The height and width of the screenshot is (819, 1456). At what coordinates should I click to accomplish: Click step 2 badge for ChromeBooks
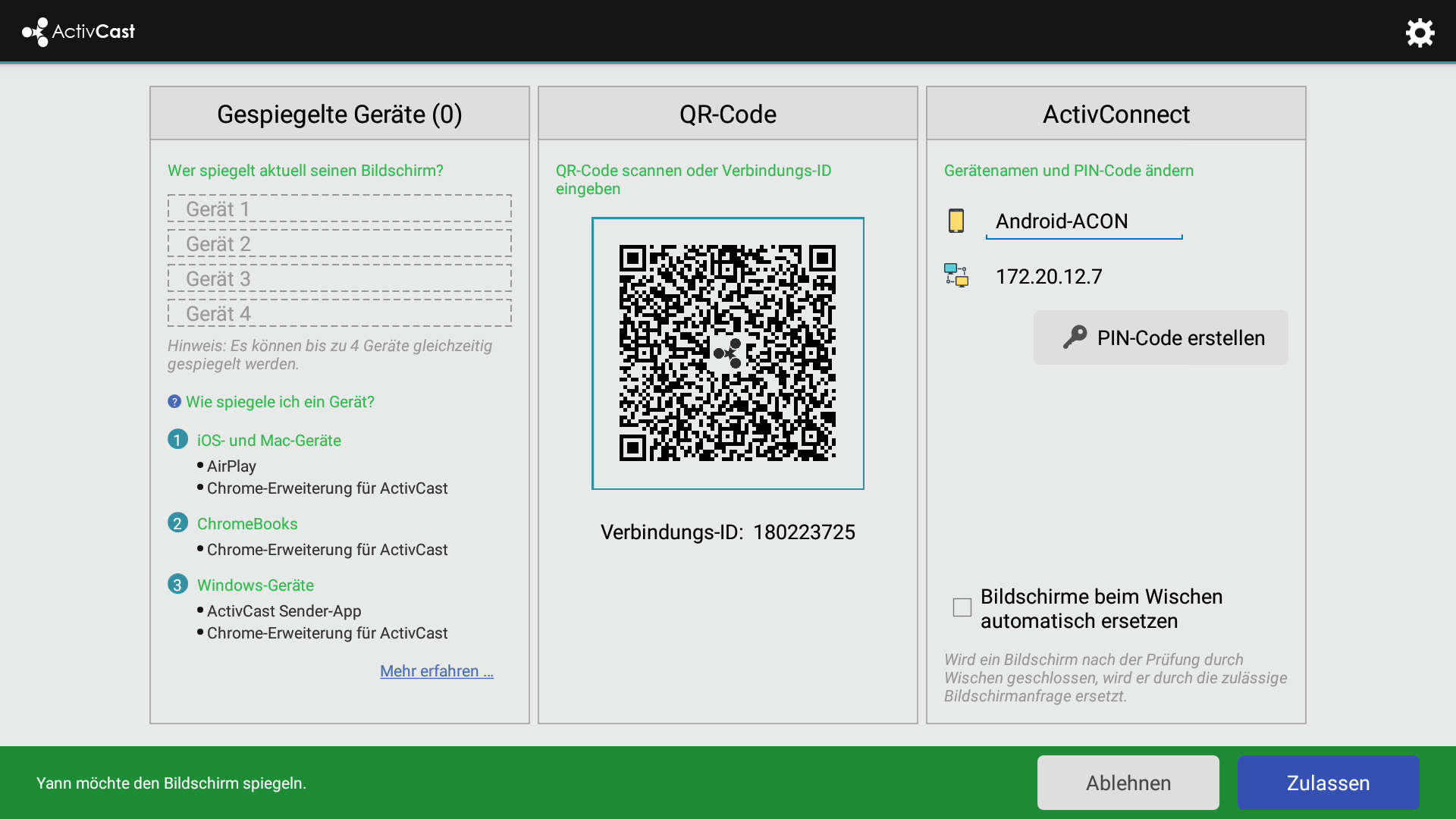[177, 523]
